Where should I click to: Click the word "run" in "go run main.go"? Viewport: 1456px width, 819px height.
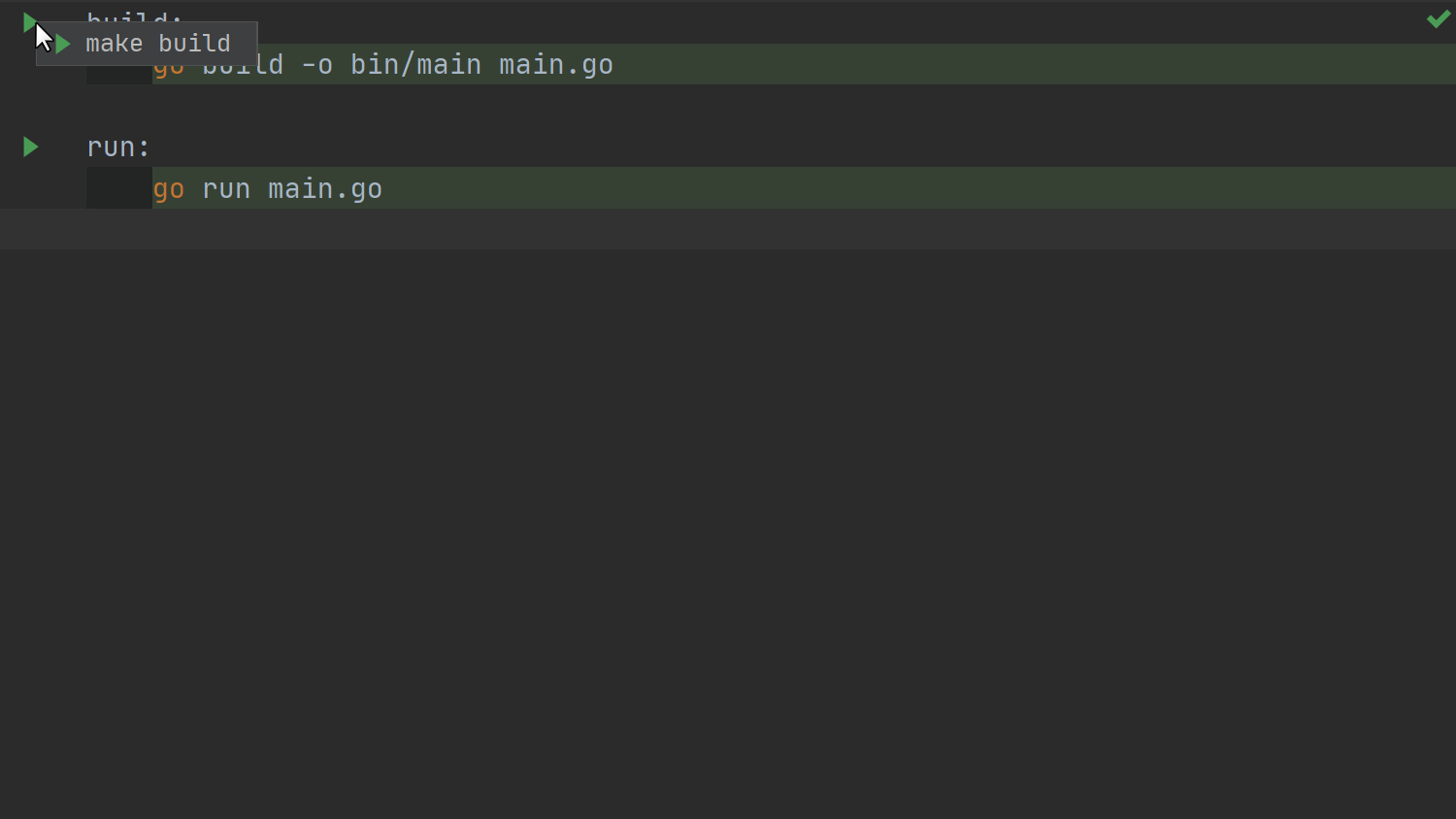226,189
